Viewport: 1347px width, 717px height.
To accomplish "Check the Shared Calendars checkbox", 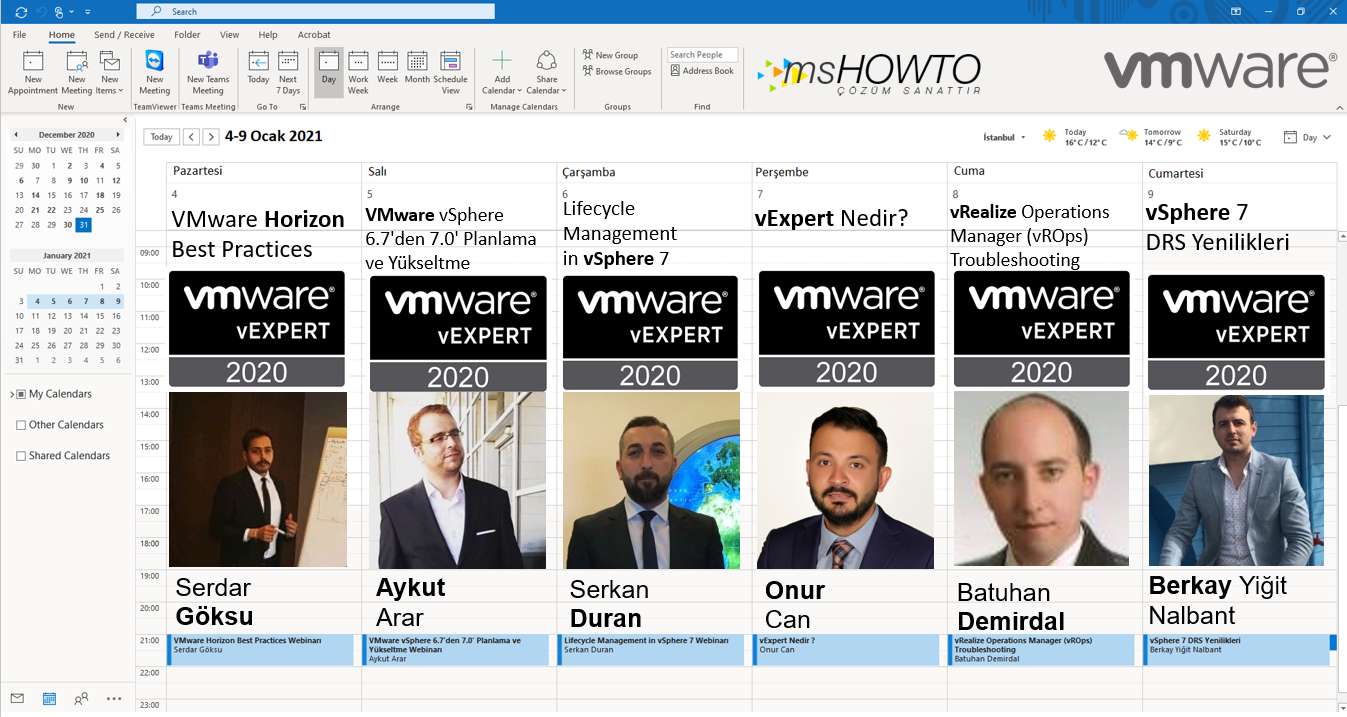I will (x=21, y=456).
